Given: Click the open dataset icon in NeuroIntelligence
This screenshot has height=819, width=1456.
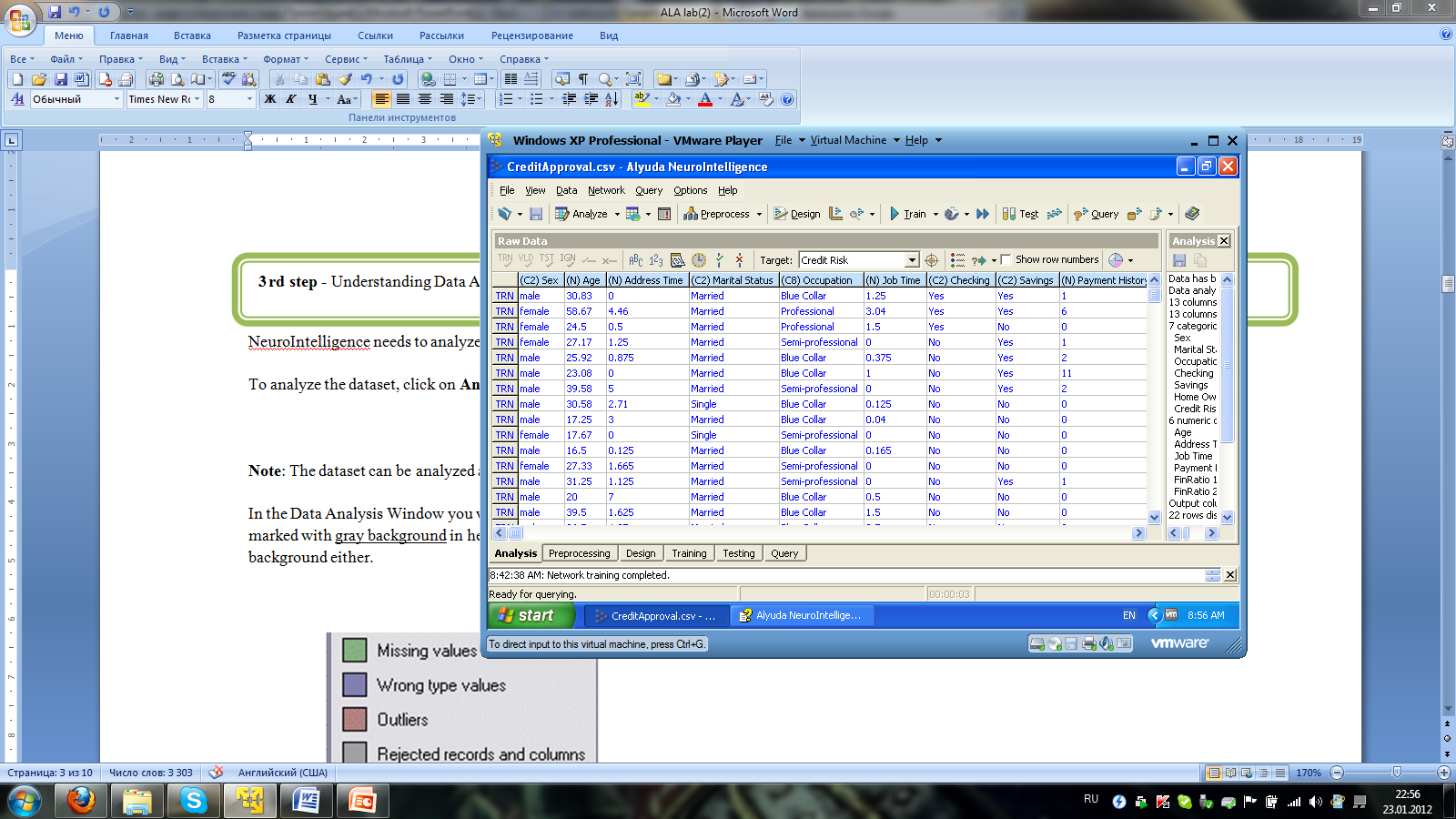Looking at the screenshot, I should [x=505, y=214].
